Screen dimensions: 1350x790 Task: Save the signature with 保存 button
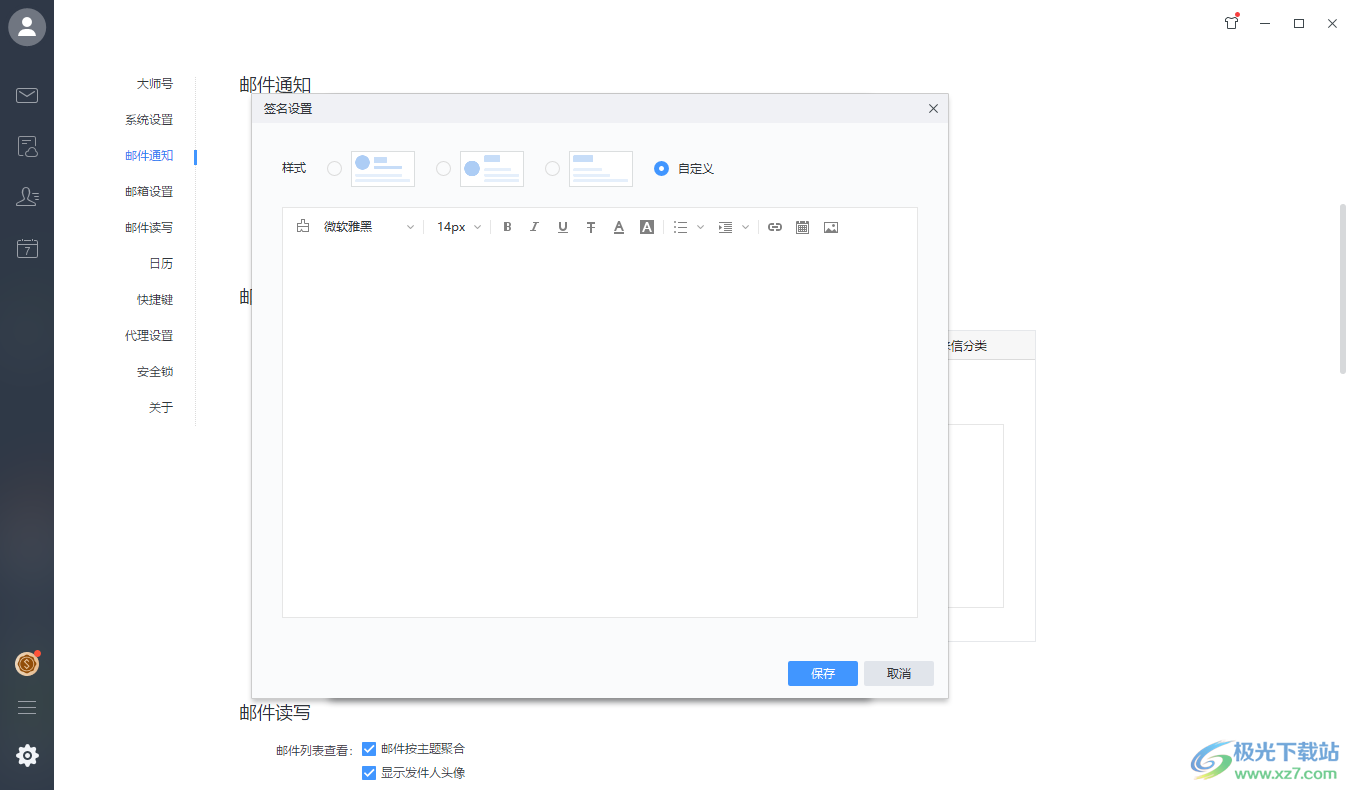point(823,674)
